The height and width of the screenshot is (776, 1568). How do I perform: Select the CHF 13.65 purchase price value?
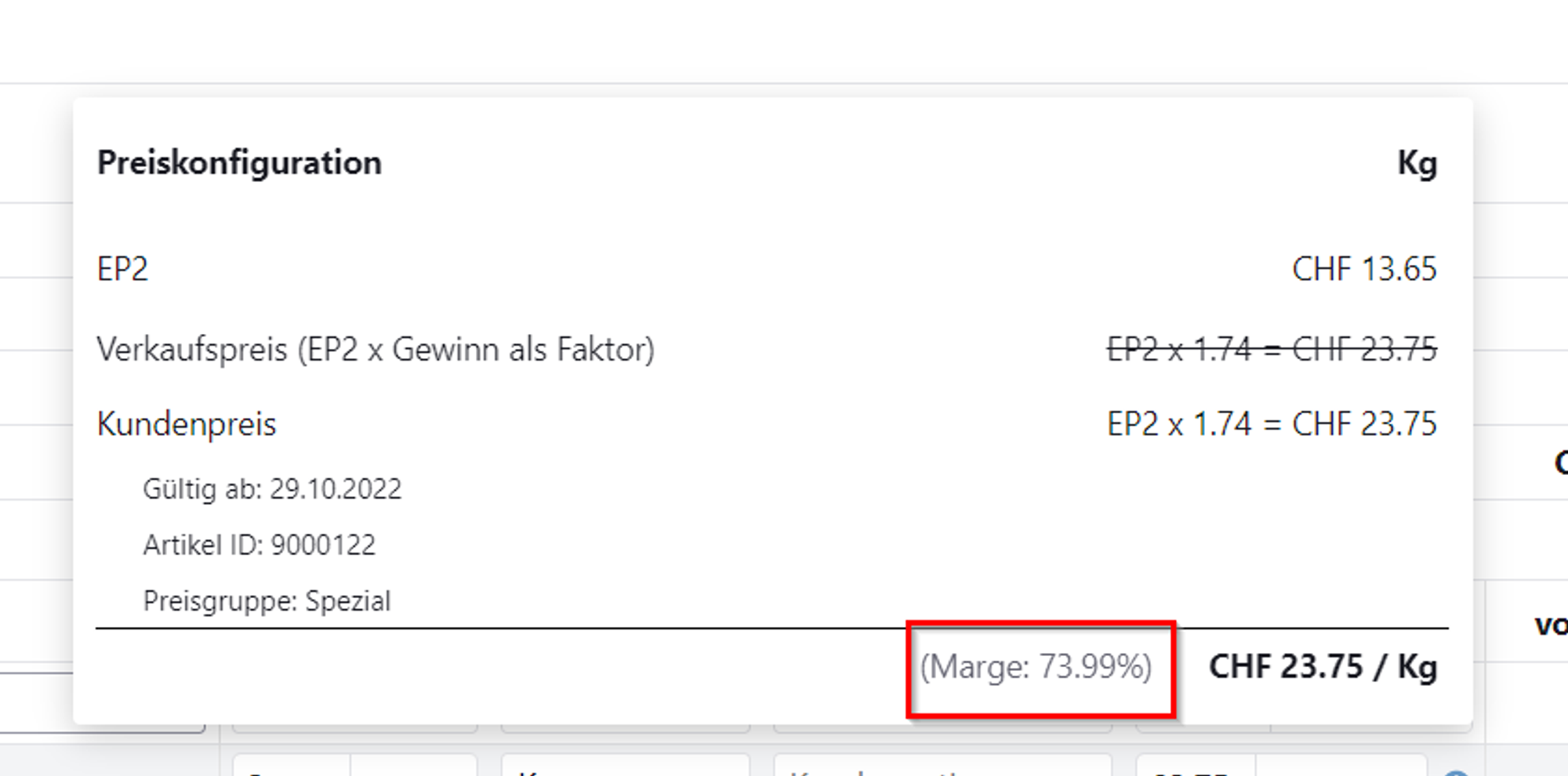(x=1363, y=269)
